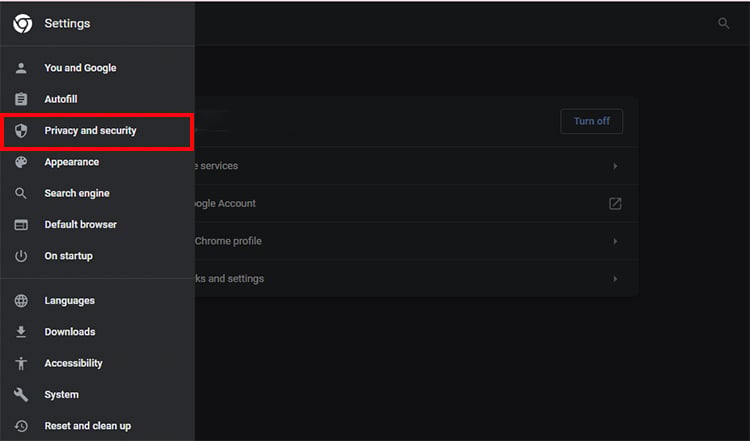Open the search settings magnifier at top right
The width and height of the screenshot is (750, 441).
(724, 23)
